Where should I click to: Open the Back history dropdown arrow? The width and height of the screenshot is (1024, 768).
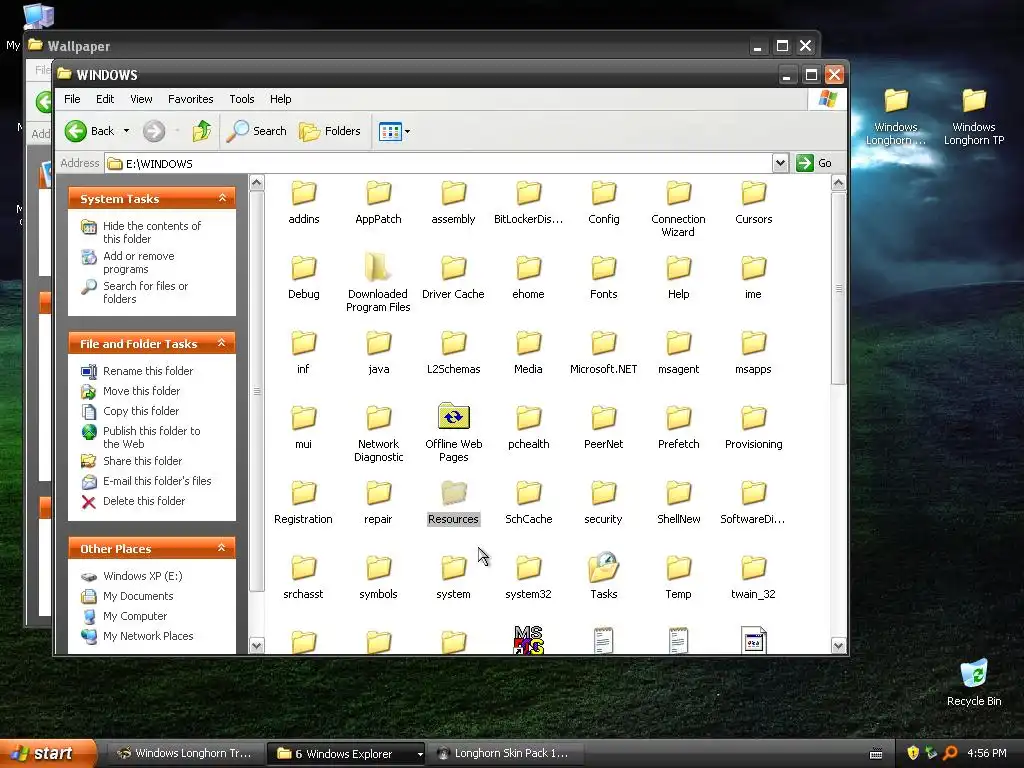[126, 131]
